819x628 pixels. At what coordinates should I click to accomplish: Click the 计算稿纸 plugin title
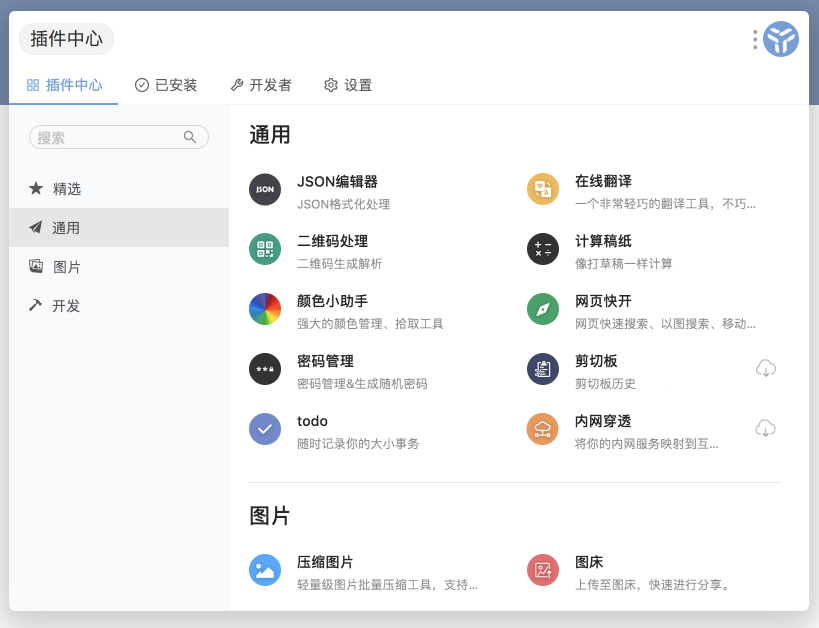point(603,241)
